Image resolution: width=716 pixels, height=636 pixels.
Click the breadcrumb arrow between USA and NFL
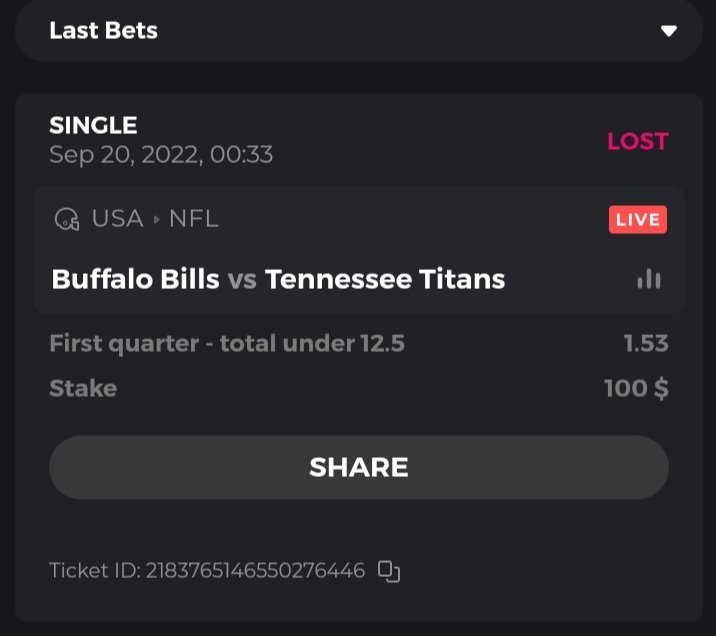(156, 219)
